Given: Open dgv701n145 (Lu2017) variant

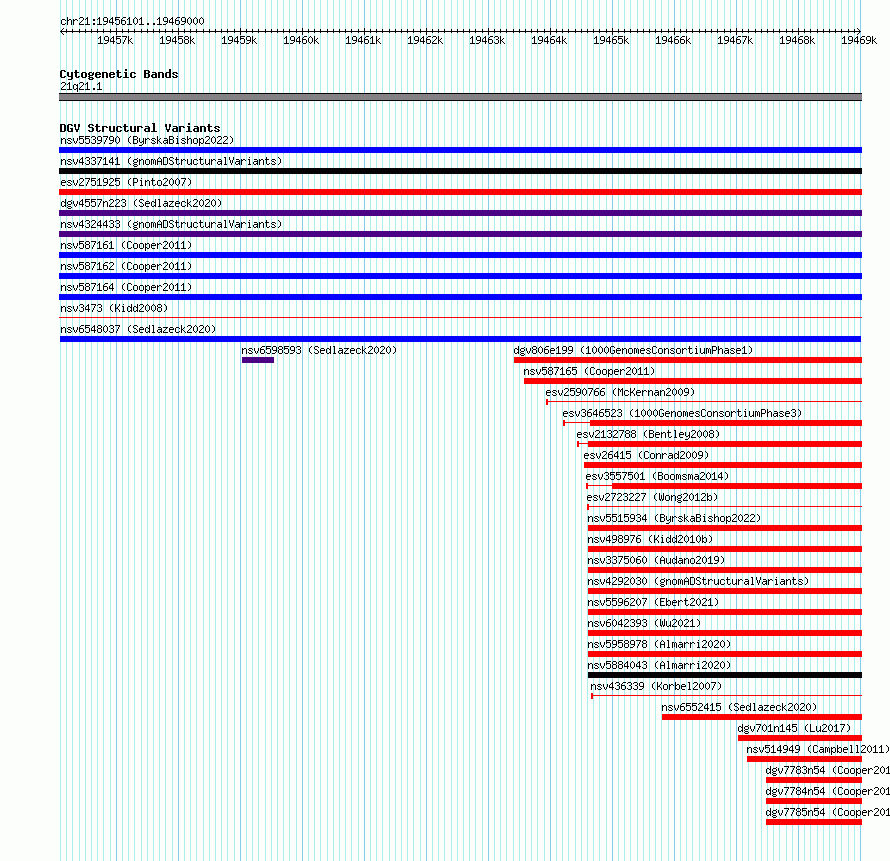Looking at the screenshot, I should tap(794, 728).
